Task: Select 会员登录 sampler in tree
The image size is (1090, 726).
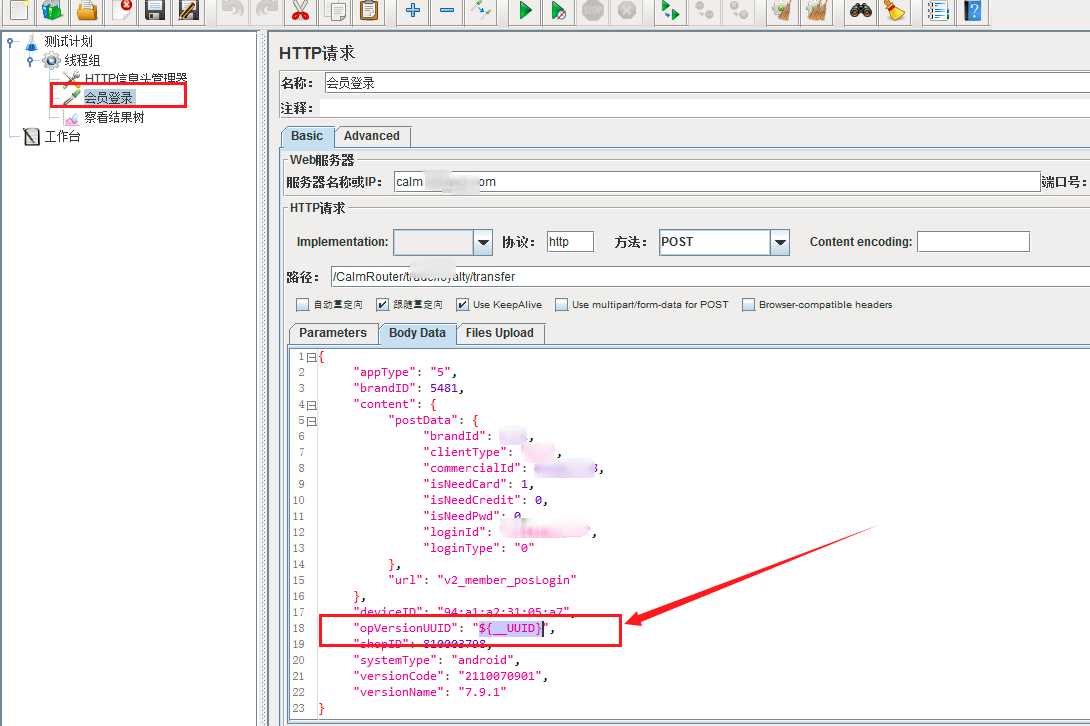Action: click(x=108, y=97)
